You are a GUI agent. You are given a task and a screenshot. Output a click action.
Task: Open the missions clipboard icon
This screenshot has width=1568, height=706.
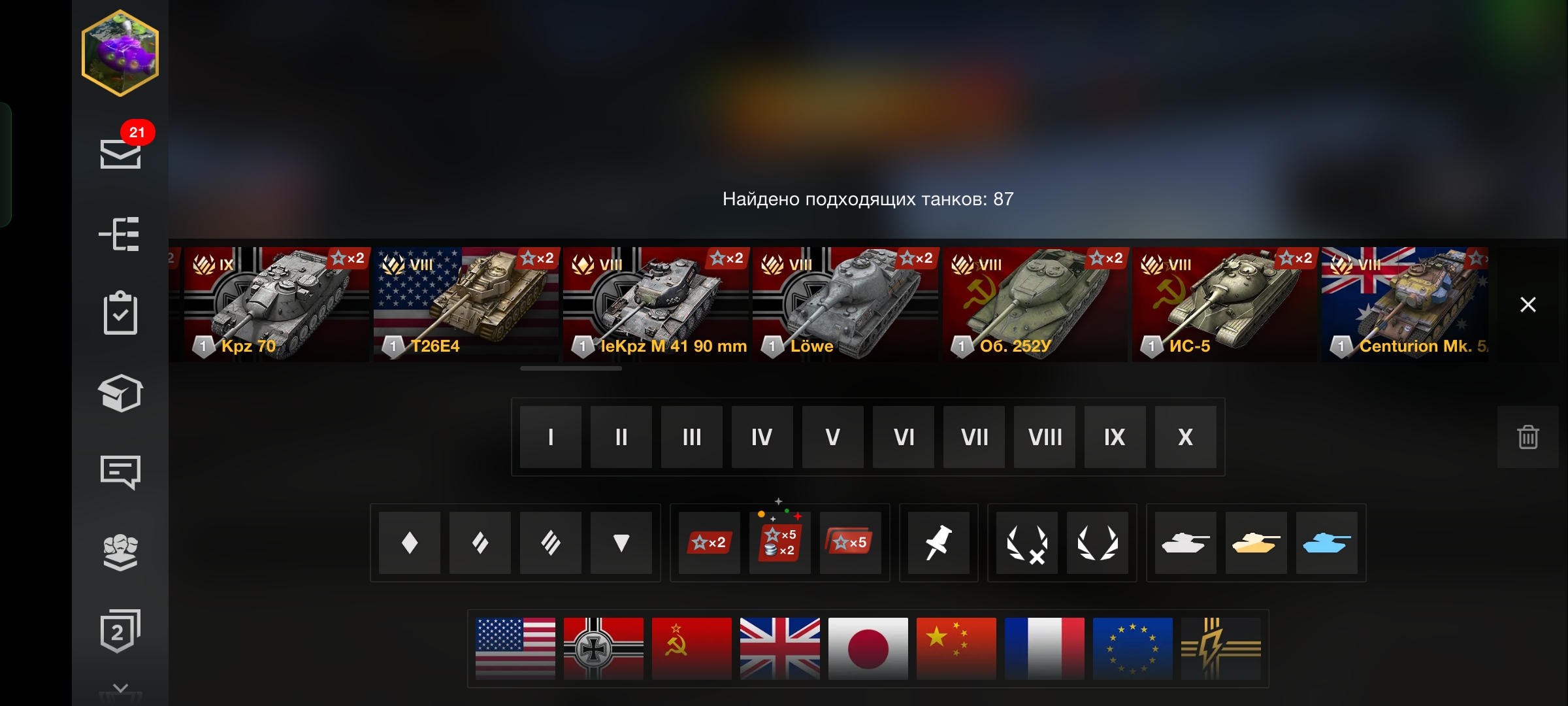pos(120,312)
